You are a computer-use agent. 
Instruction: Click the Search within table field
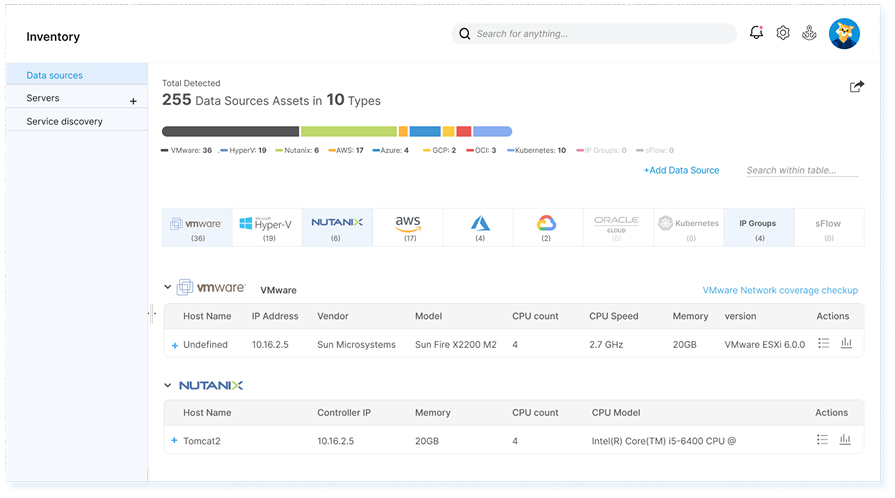pos(802,170)
